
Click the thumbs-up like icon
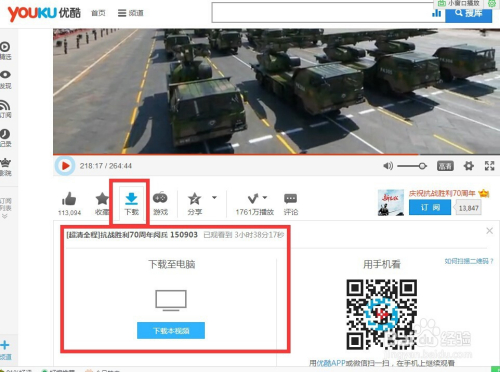coord(69,199)
